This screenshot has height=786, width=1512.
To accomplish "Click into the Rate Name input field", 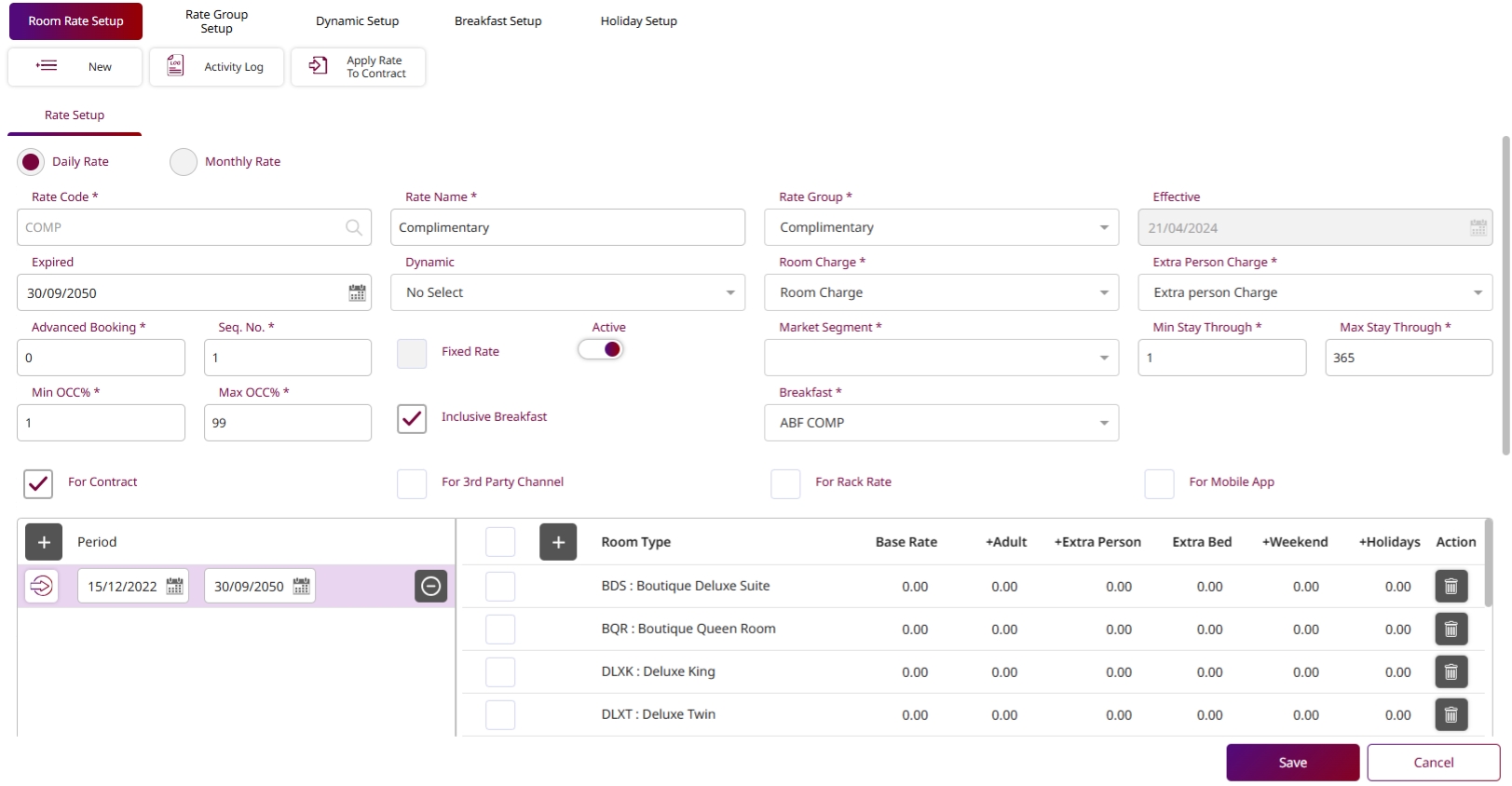I will coord(567,227).
